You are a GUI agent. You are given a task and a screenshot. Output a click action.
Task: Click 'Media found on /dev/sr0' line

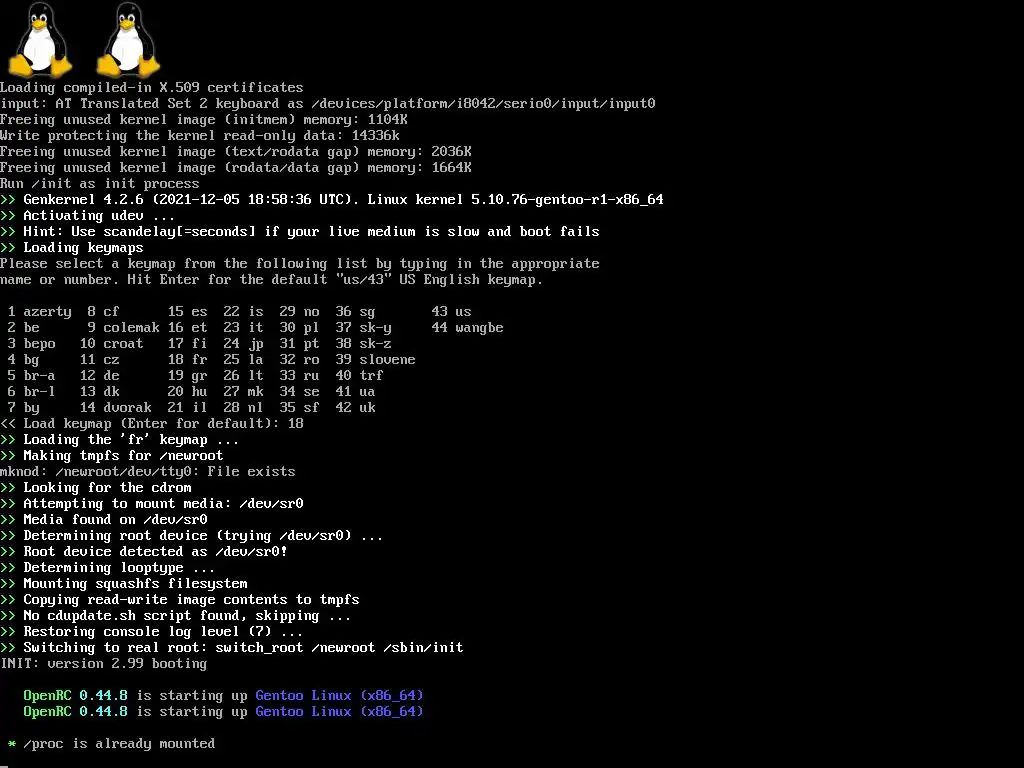(104, 520)
